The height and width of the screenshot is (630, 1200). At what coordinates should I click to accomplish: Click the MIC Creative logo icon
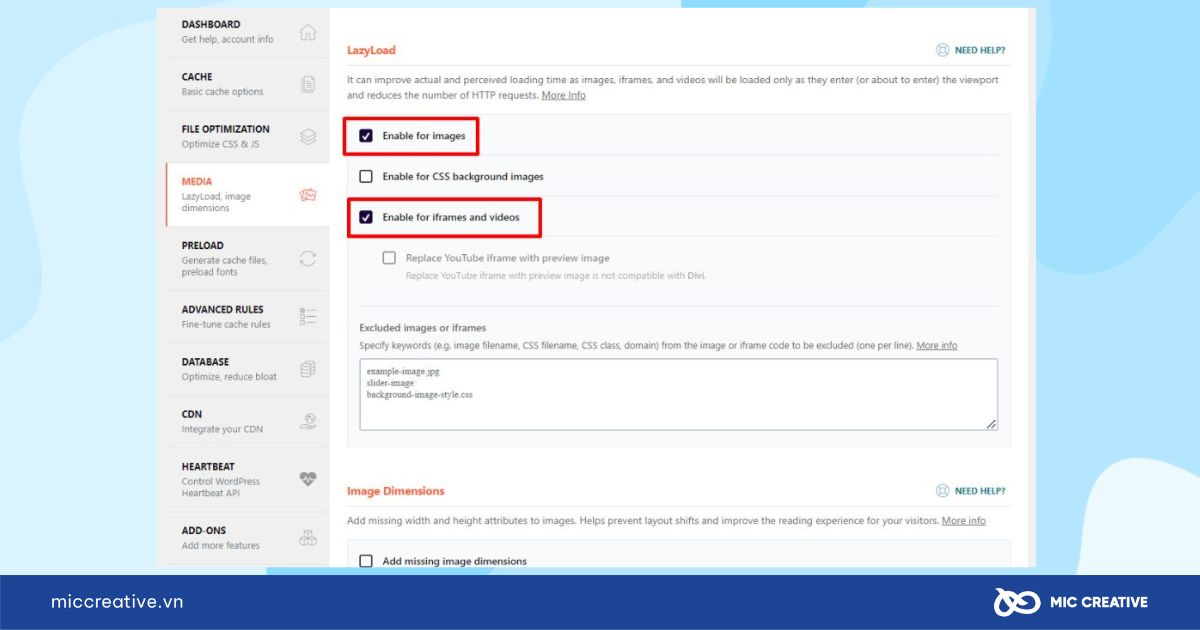pyautogui.click(x=1017, y=602)
